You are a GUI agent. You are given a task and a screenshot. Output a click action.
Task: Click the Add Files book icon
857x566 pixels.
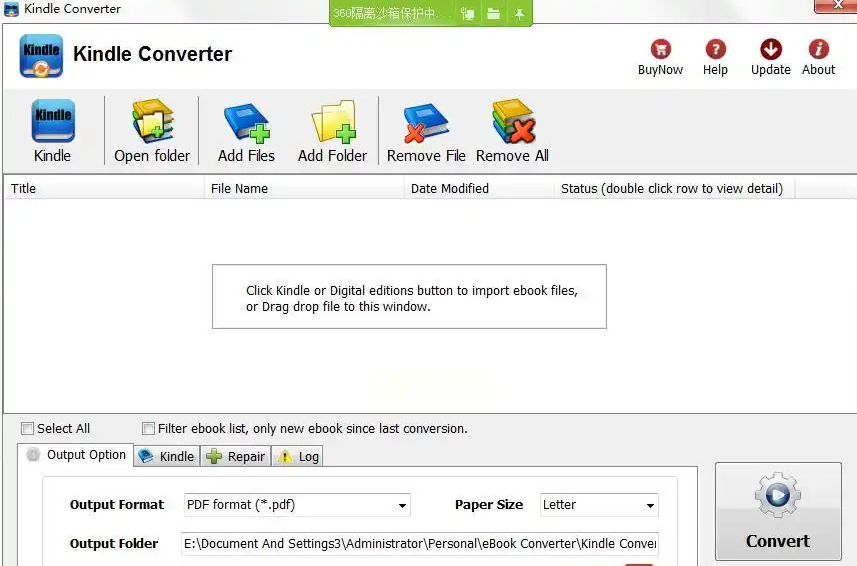pos(246,123)
